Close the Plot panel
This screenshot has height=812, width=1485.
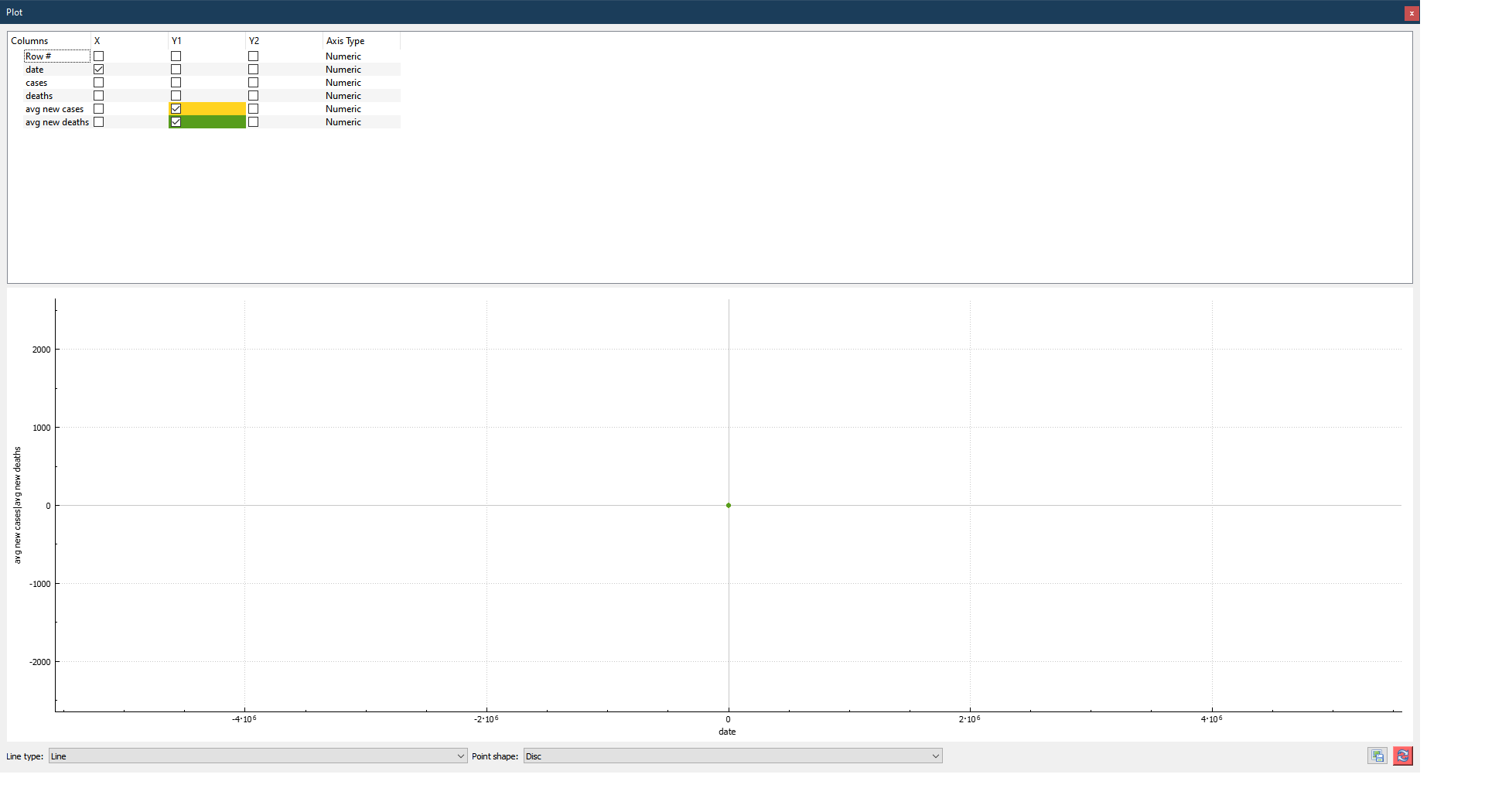coord(1411,13)
